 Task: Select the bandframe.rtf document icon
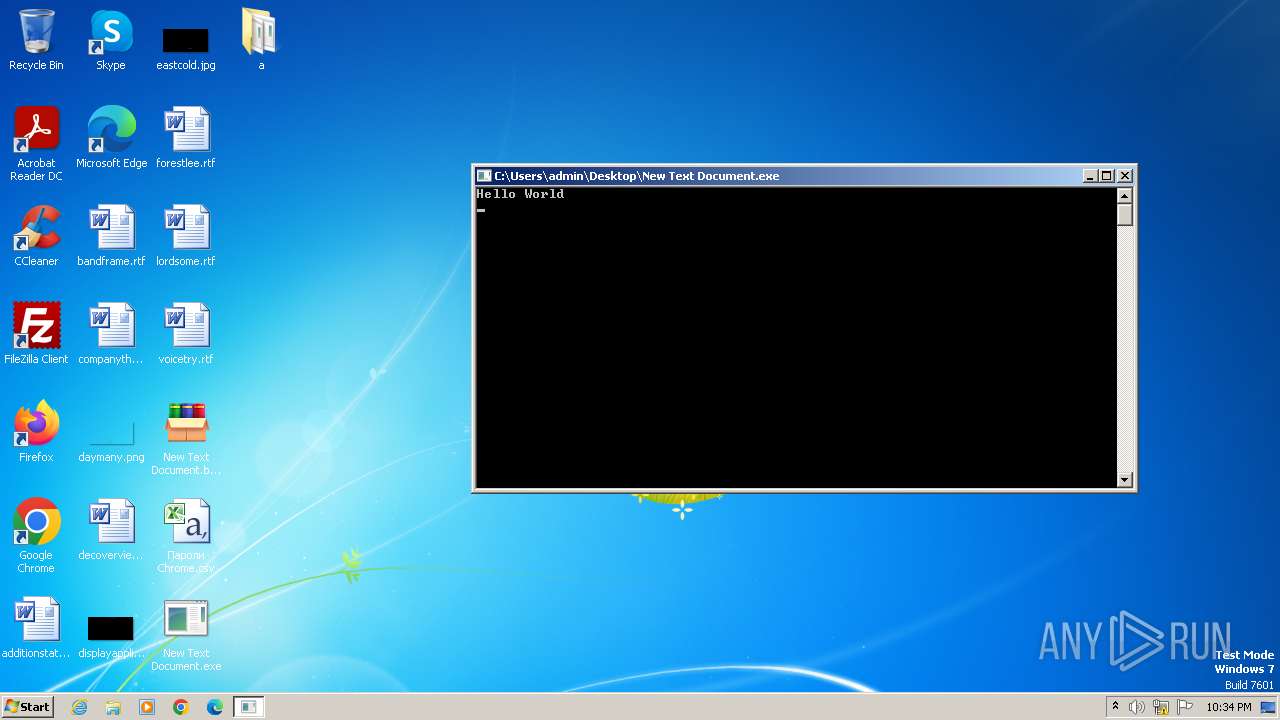click(x=111, y=236)
